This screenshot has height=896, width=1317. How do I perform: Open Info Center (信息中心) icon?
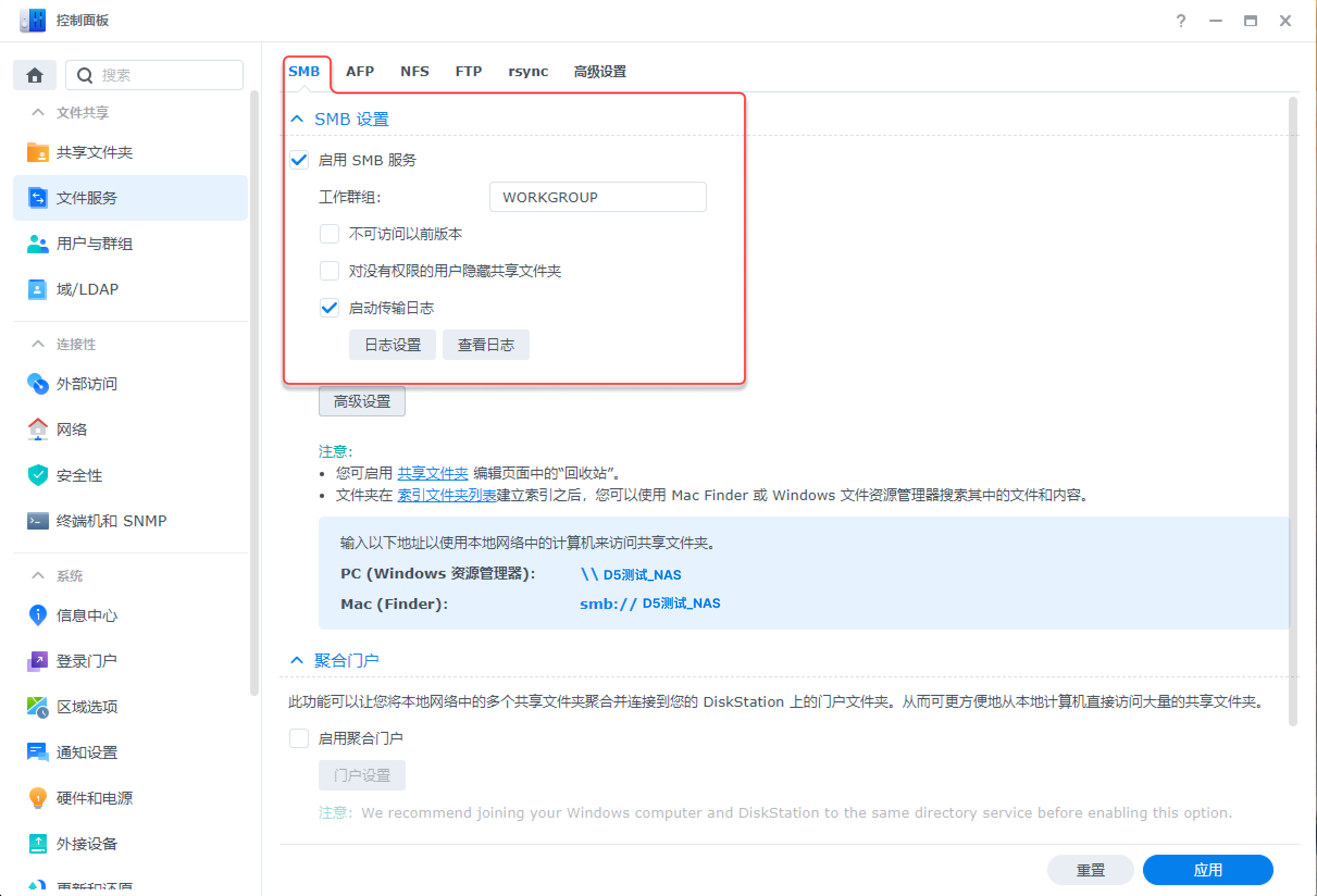tap(38, 615)
